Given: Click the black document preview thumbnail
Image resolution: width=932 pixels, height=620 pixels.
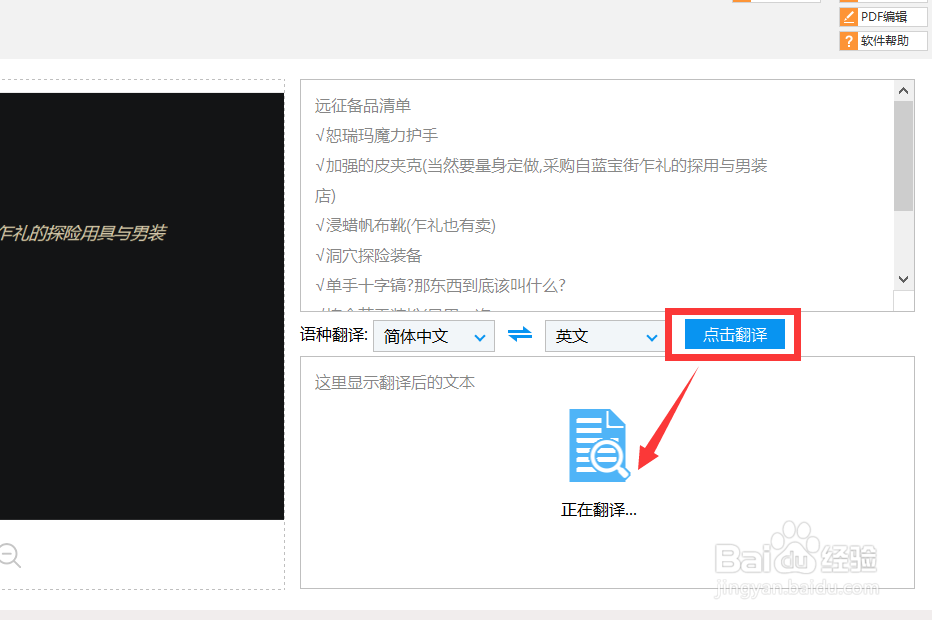Looking at the screenshot, I should click(x=140, y=300).
